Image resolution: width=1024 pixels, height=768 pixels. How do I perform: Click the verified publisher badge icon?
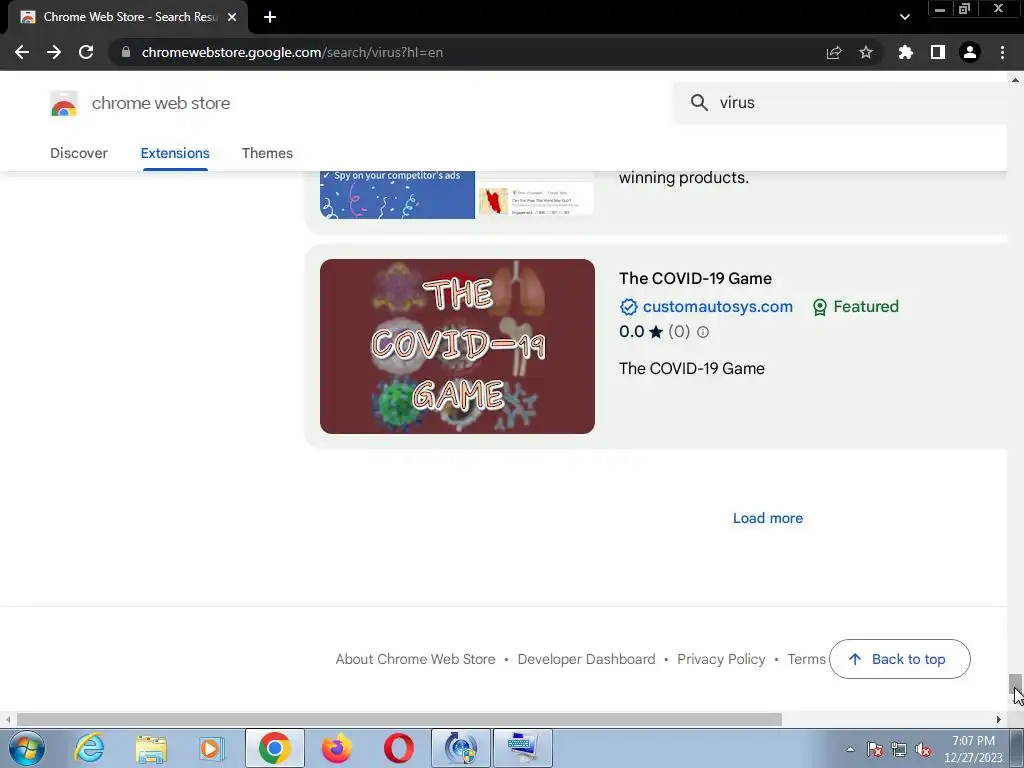point(628,306)
